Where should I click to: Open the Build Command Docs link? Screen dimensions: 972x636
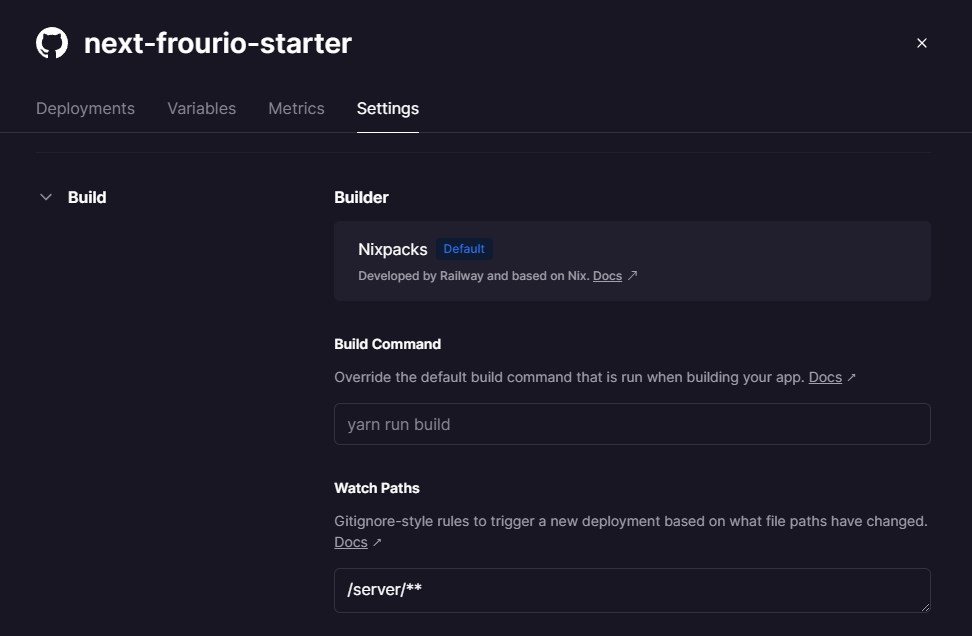[x=825, y=377]
